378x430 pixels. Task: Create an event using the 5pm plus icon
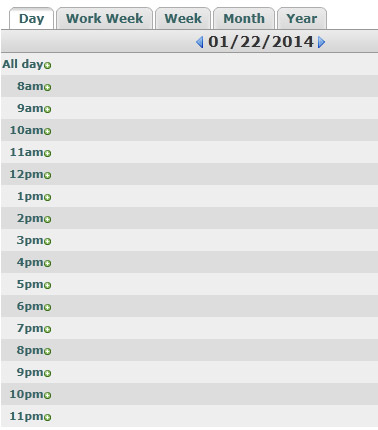[x=48, y=285]
